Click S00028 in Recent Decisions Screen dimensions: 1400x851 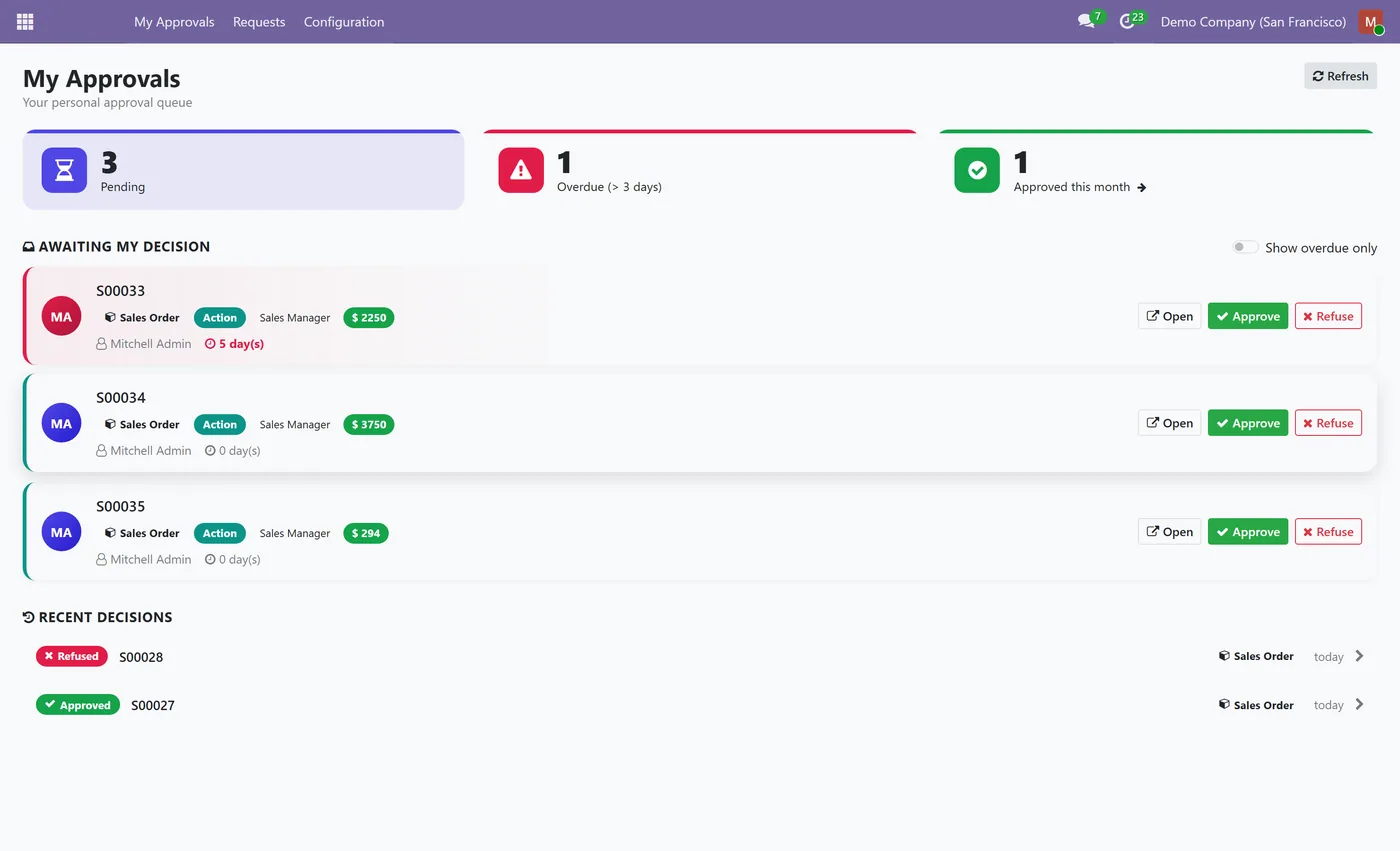click(x=141, y=657)
